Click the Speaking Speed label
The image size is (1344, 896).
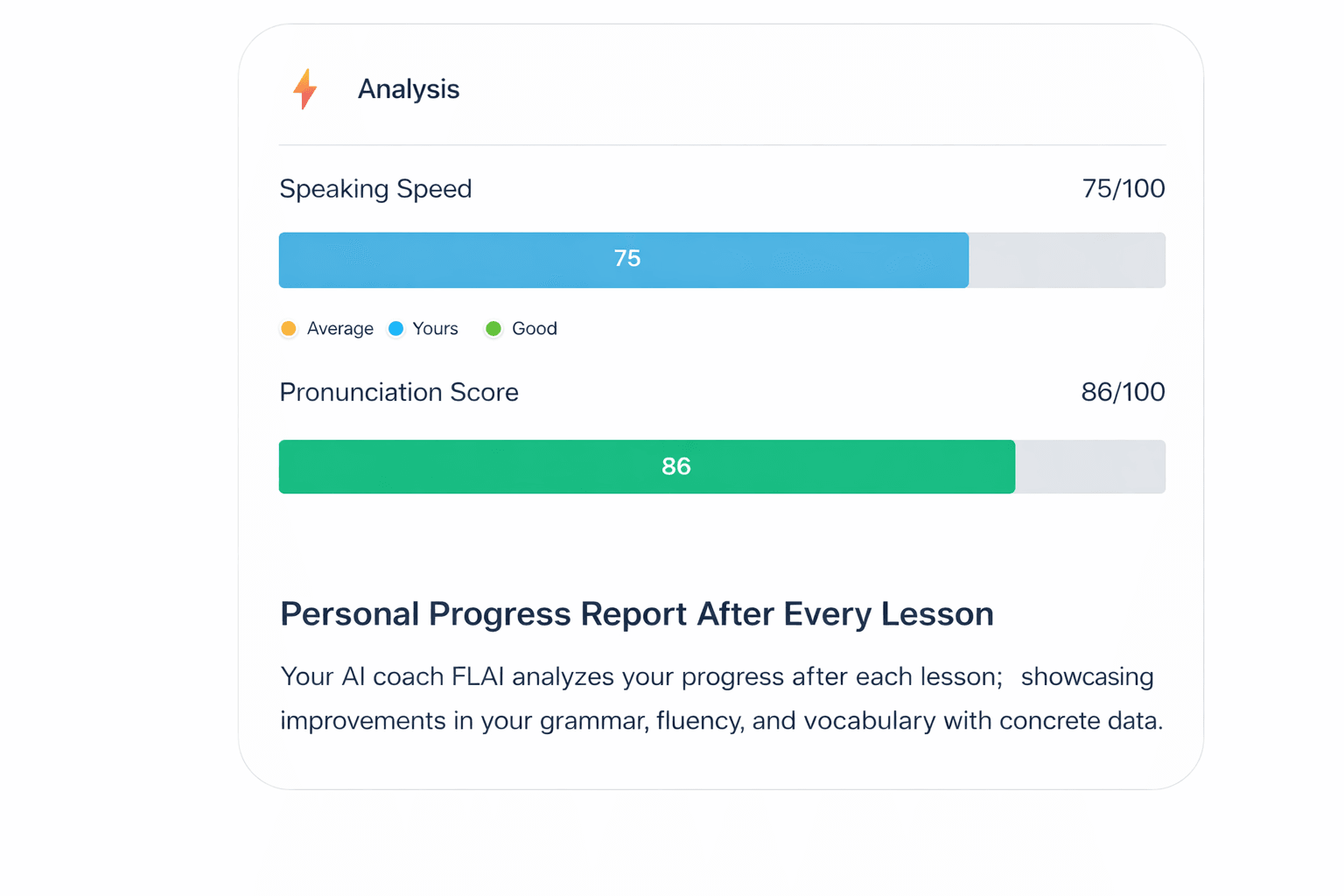tap(375, 189)
